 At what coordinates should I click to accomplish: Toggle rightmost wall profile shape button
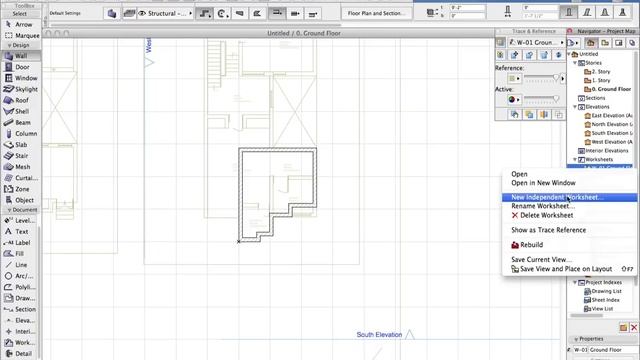(622, 12)
